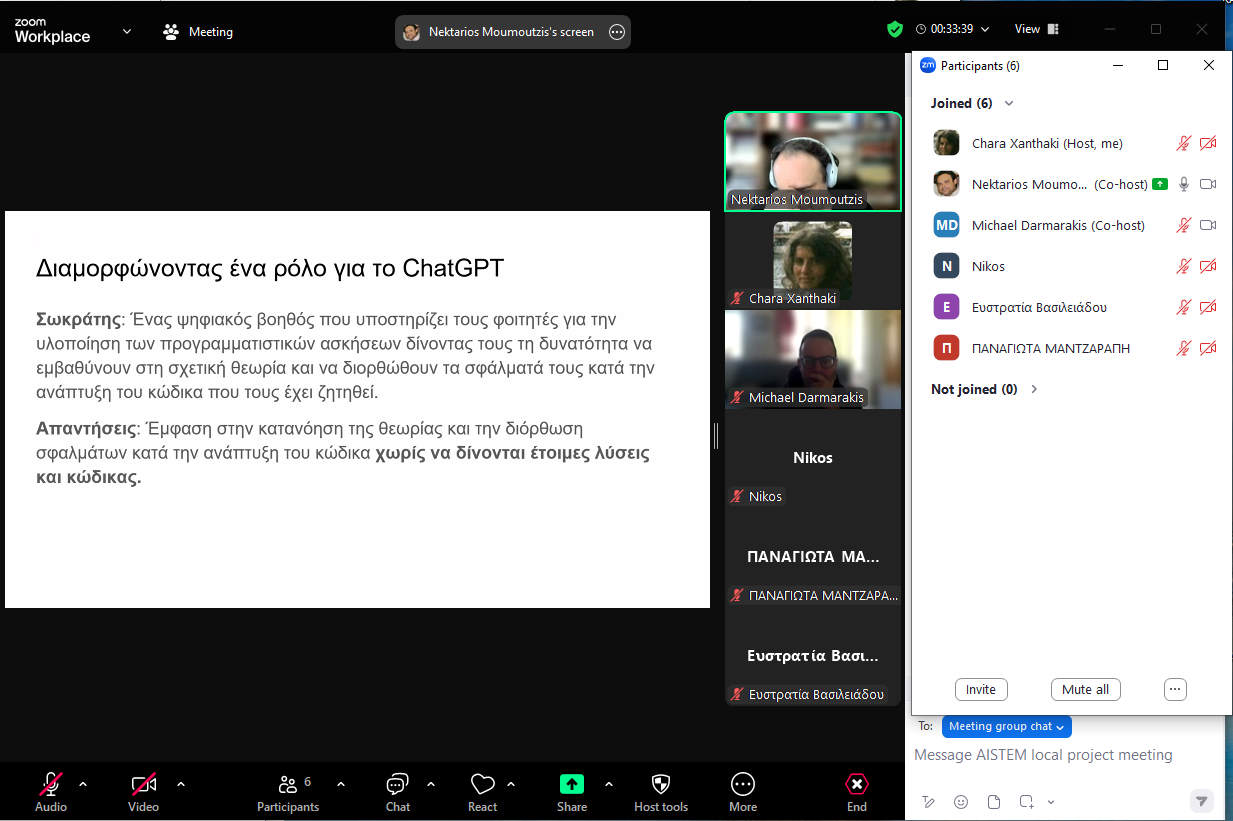Click the Chat icon in toolbar
This screenshot has height=821, width=1233.
(397, 784)
